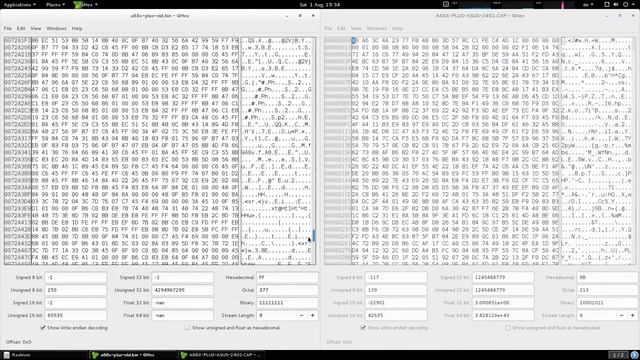Open the clock showing Sat 1 Aug
Image resolution: width=640 pixels, height=360 pixels.
click(320, 4)
